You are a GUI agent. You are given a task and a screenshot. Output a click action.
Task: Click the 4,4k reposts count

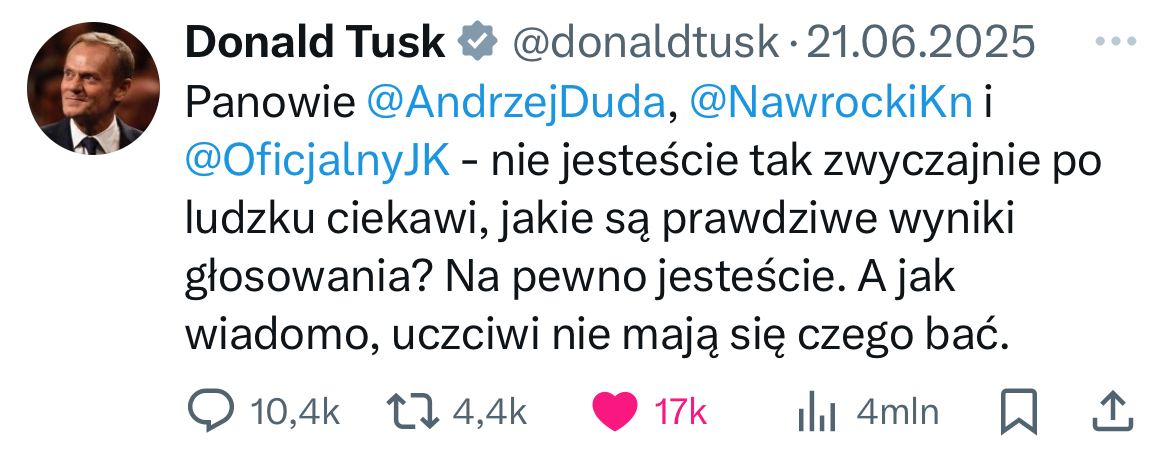pos(489,411)
